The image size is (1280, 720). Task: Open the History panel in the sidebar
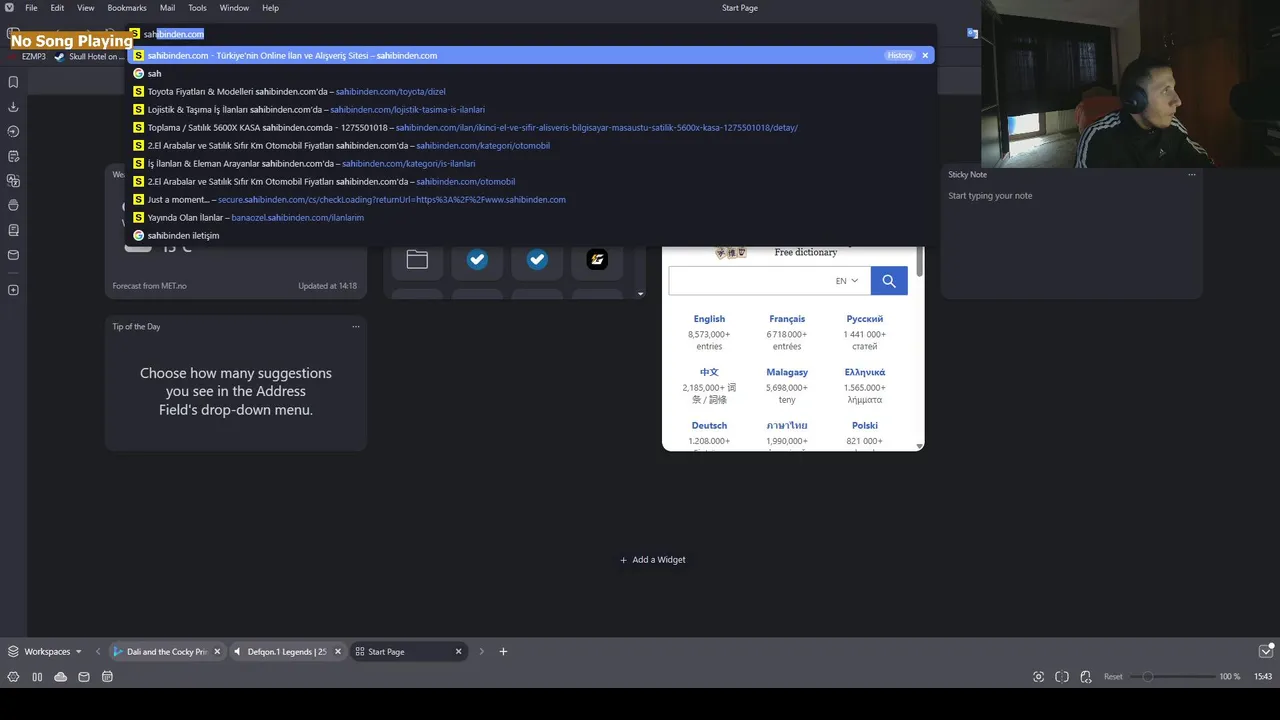click(13, 131)
